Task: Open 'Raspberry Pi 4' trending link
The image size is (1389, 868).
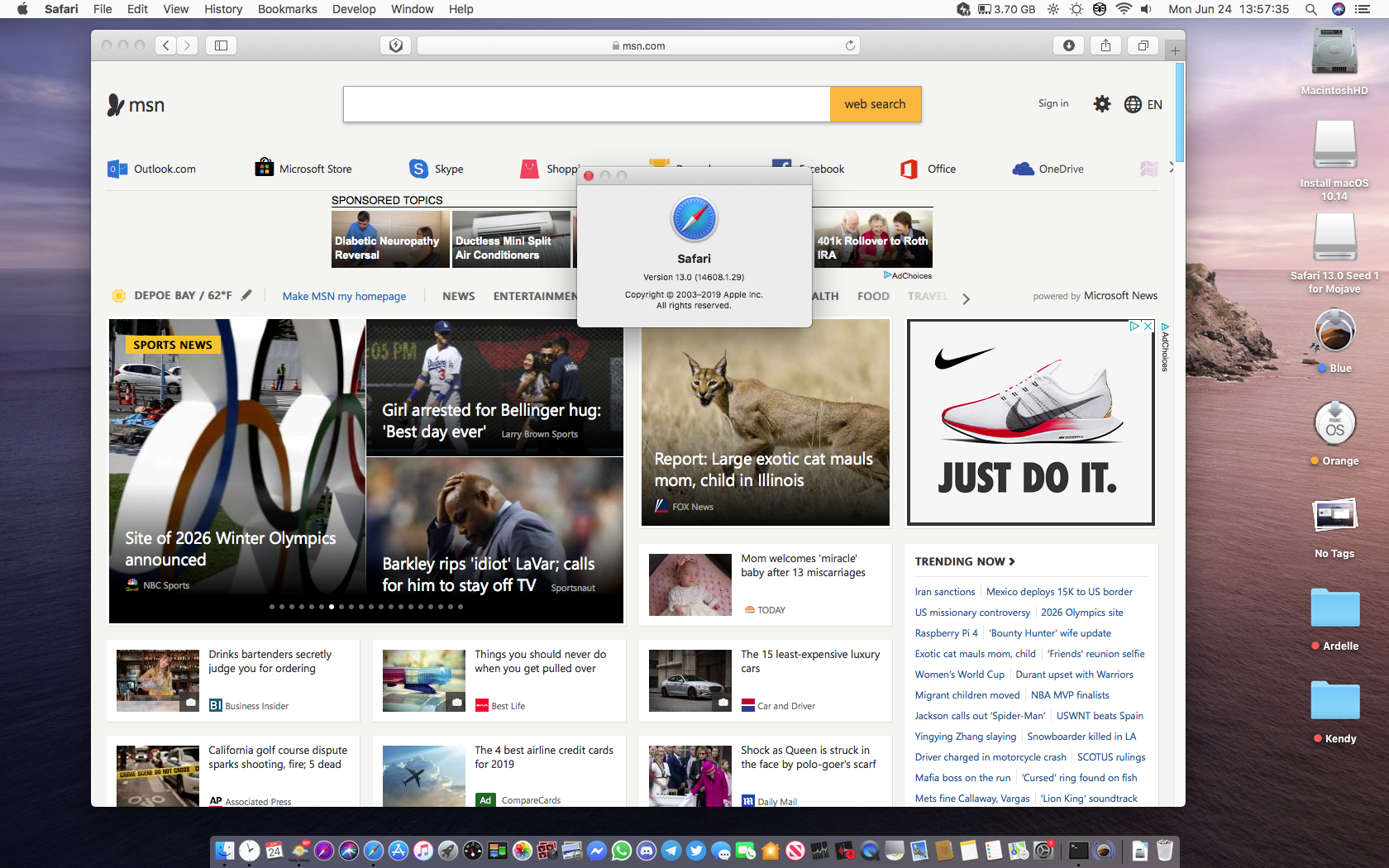Action: [946, 633]
